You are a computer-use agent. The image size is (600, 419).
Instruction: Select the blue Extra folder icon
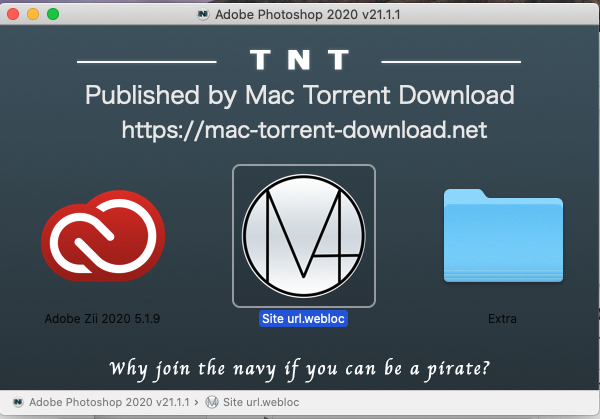(x=502, y=237)
